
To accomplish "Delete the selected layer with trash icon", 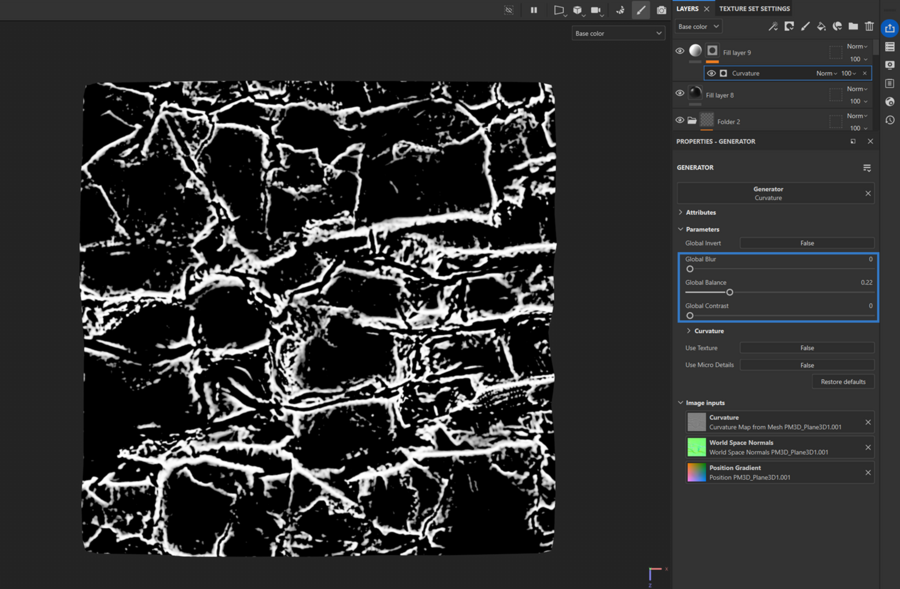I will [869, 27].
